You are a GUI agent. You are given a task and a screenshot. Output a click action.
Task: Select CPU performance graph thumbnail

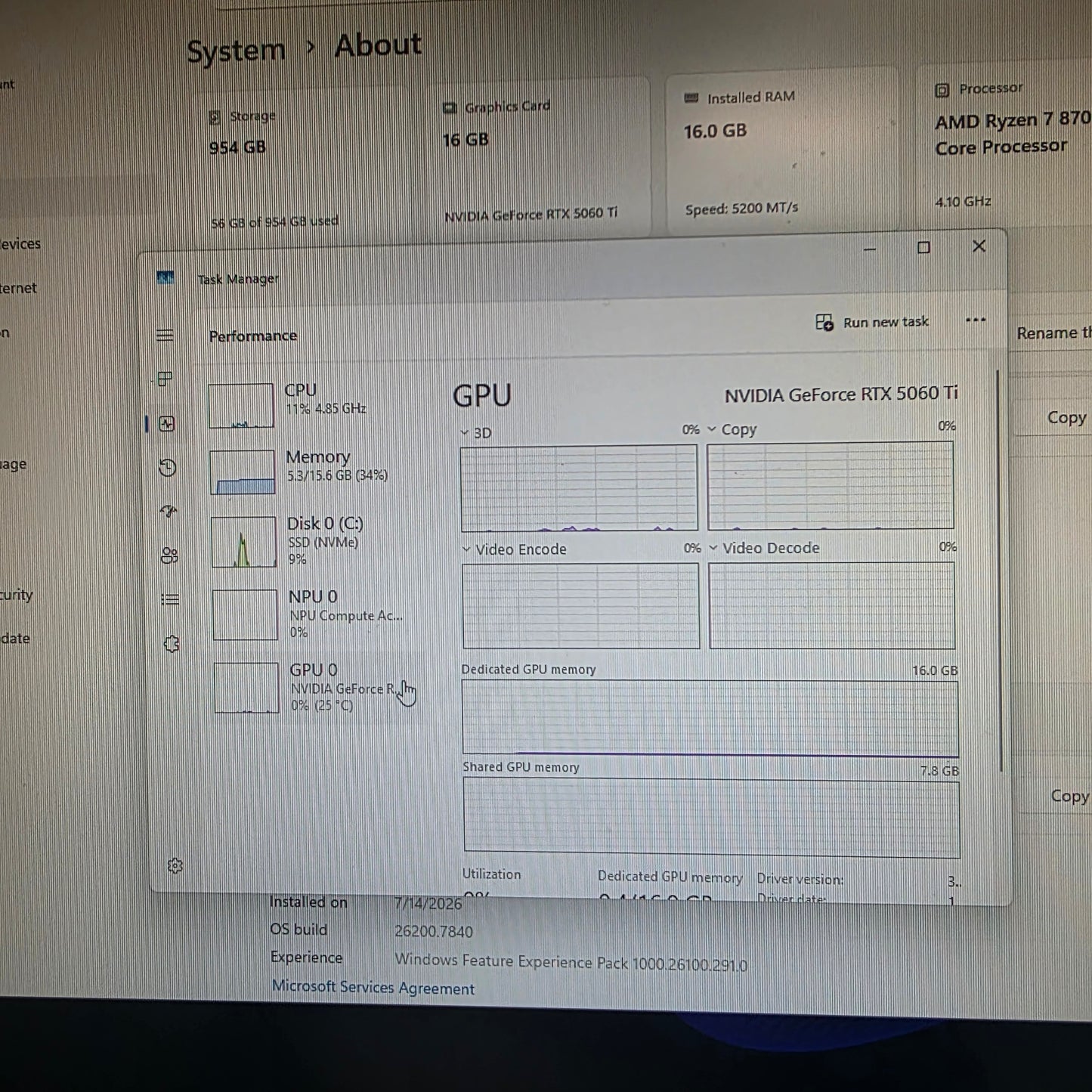(x=241, y=406)
